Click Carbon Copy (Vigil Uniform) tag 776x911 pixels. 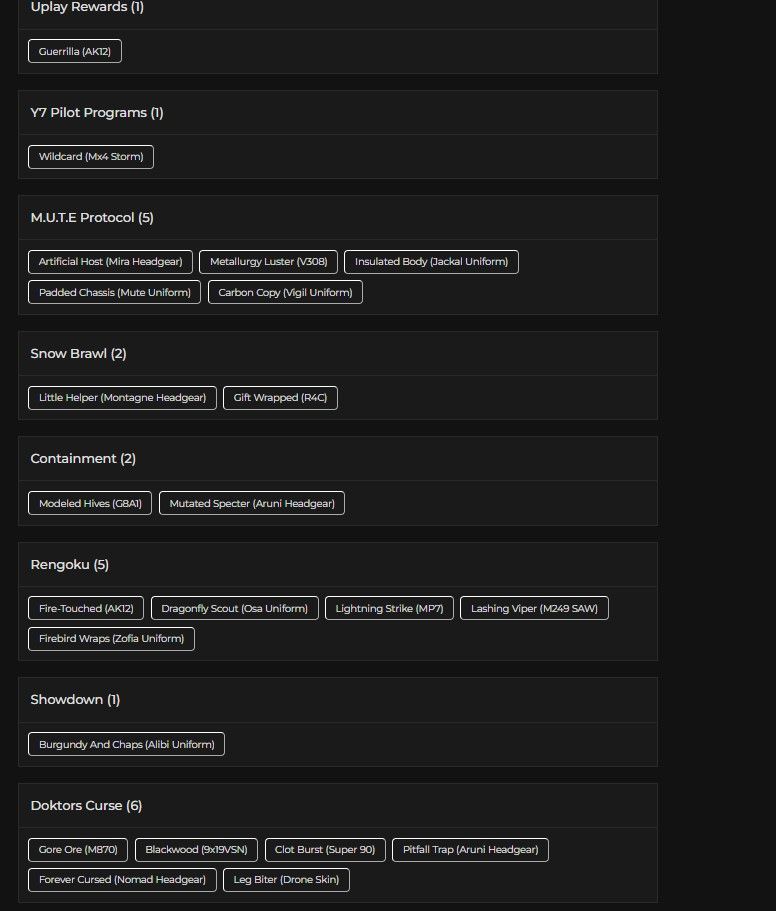285,293
